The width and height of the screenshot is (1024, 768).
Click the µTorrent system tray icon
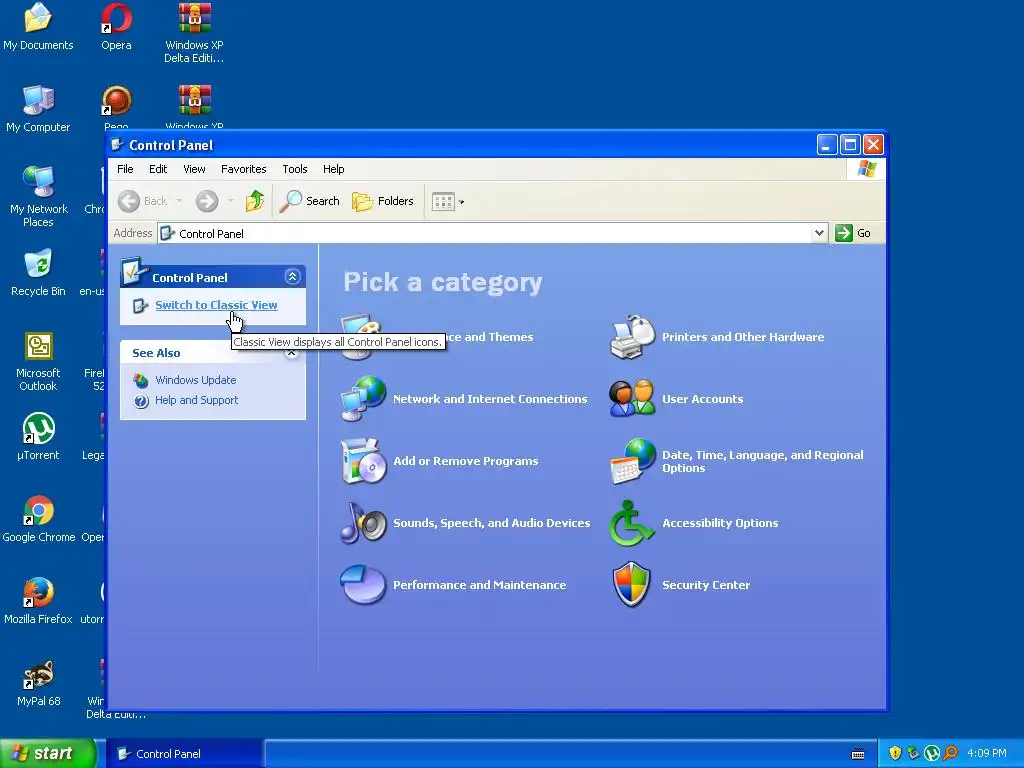932,754
